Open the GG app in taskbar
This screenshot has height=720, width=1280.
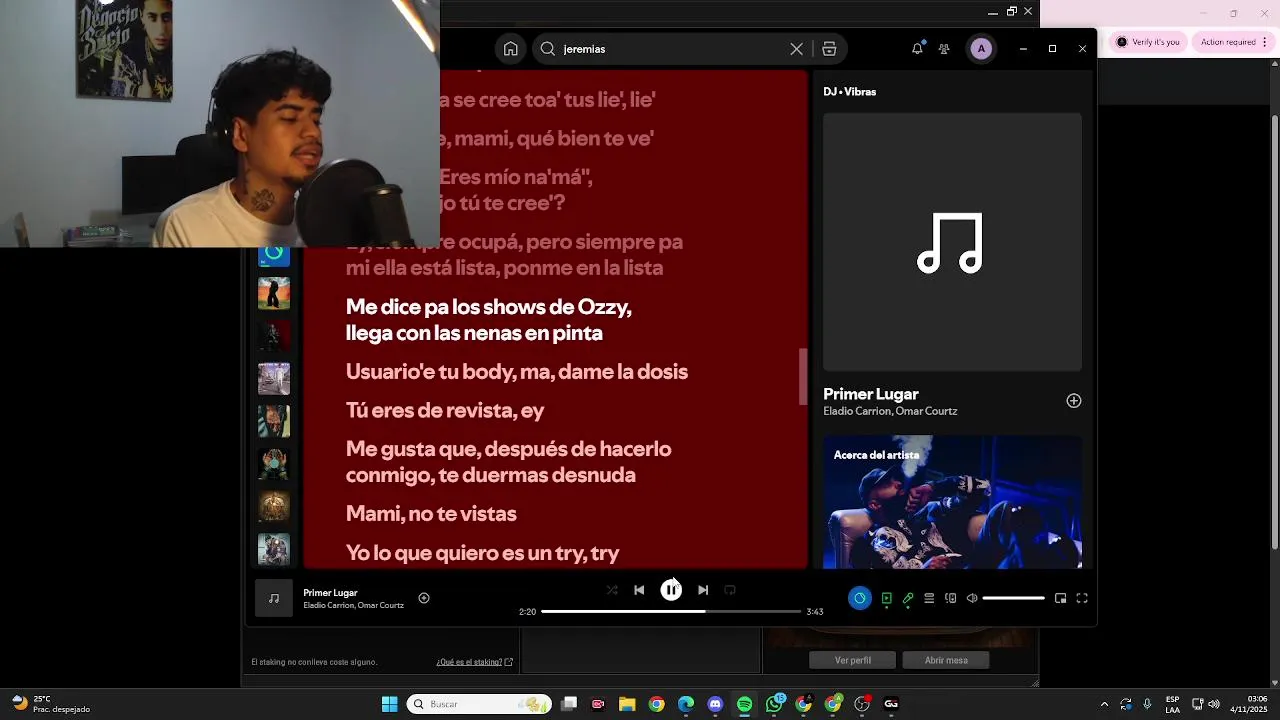pos(891,704)
